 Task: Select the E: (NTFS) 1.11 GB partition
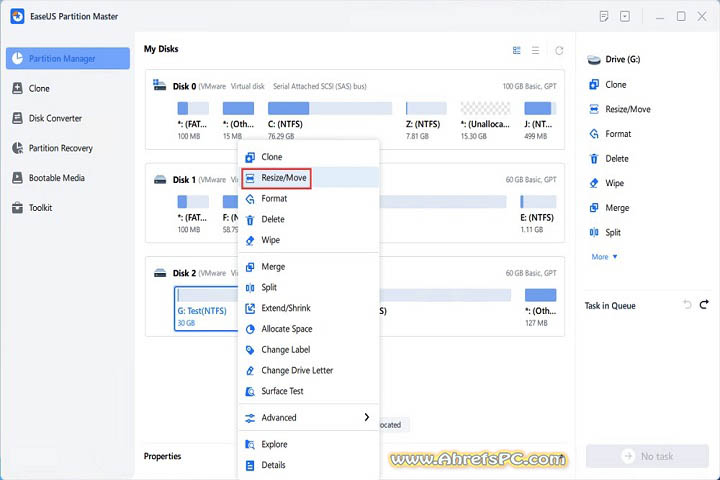point(537,214)
